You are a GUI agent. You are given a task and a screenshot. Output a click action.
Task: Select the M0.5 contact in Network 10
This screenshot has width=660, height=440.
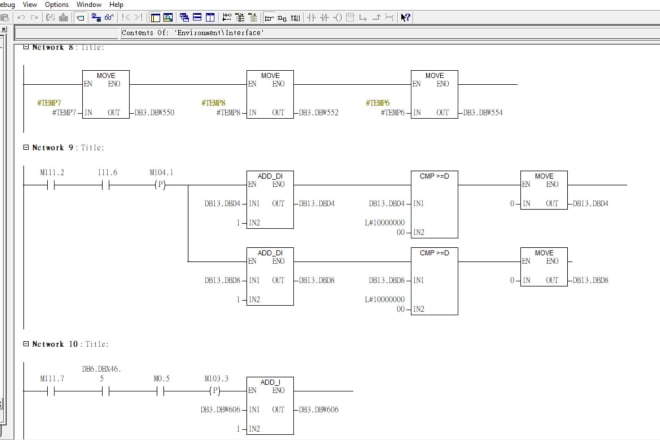click(x=160, y=391)
